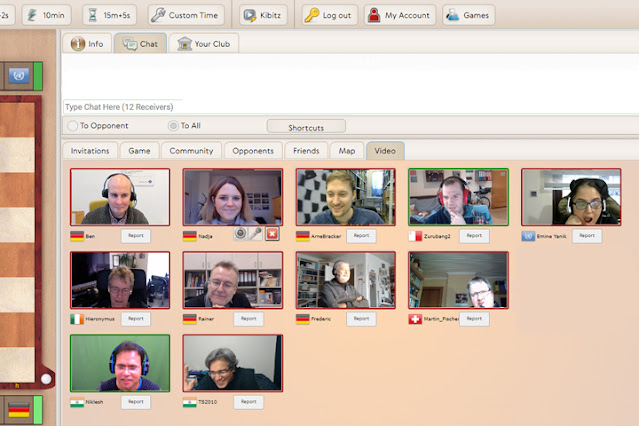Click the webcam icon under Nadja's video
Image resolution: width=639 pixels, height=426 pixels.
[240, 234]
